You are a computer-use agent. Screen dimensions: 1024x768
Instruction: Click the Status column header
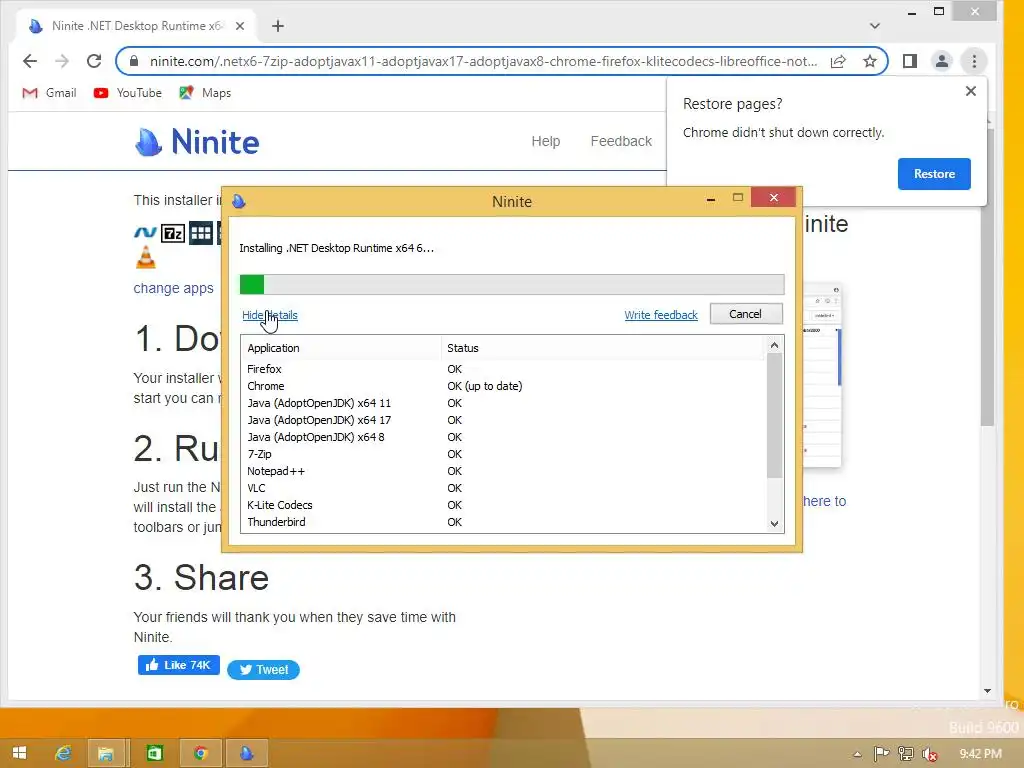tap(601, 348)
